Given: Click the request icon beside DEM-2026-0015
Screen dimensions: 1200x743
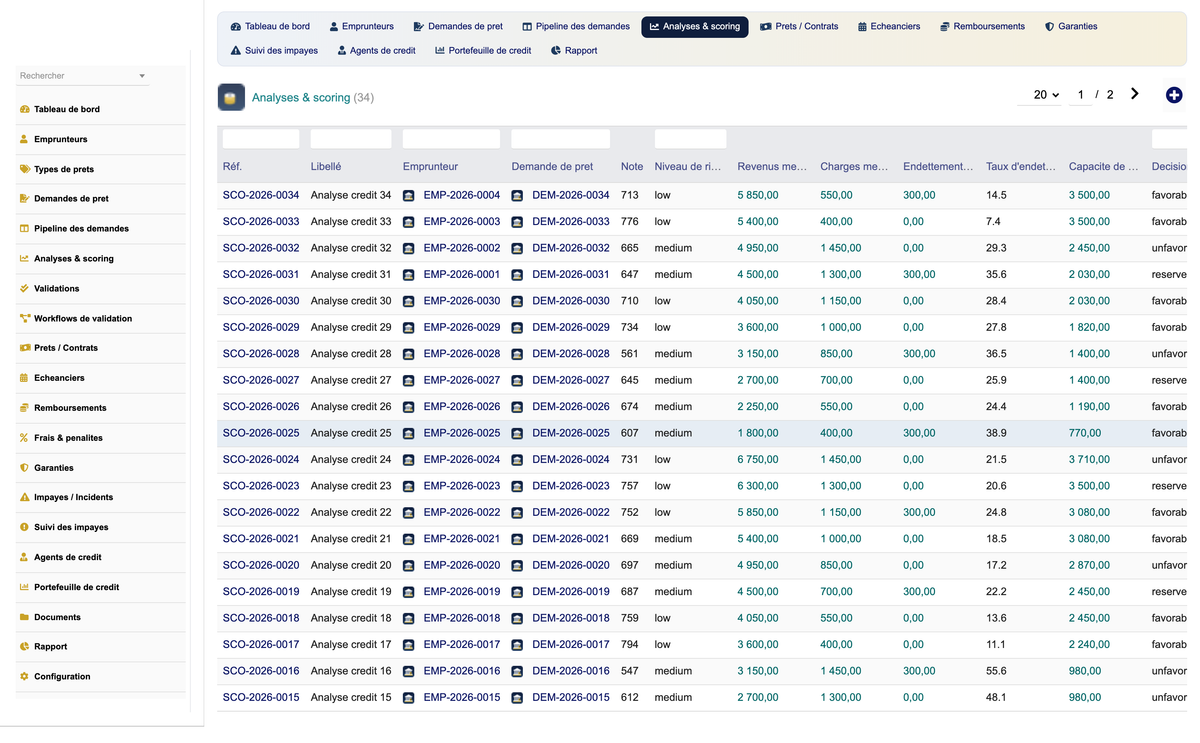Looking at the screenshot, I should pos(517,697).
